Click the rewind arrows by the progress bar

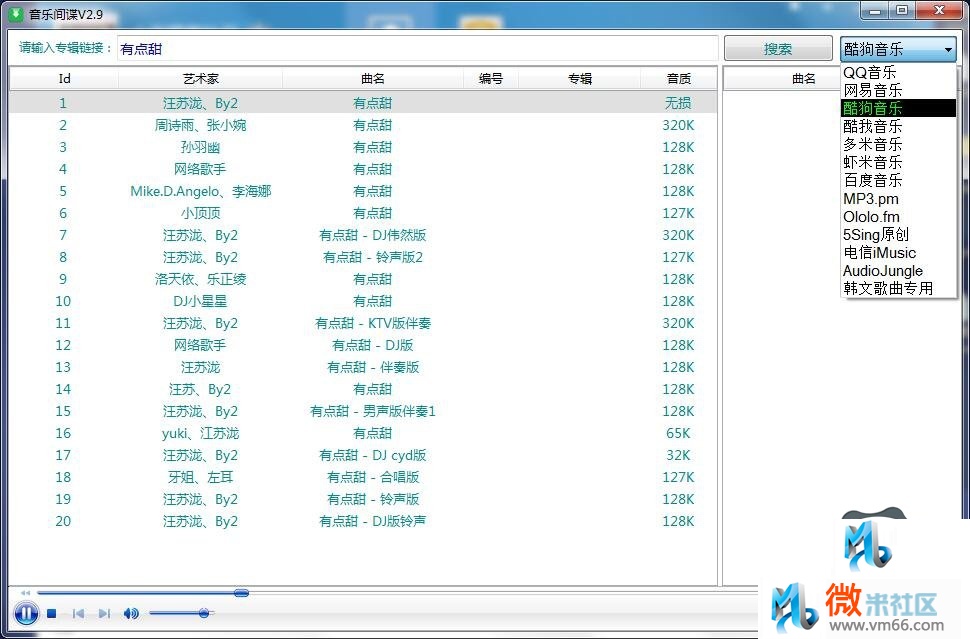pyautogui.click(x=25, y=593)
